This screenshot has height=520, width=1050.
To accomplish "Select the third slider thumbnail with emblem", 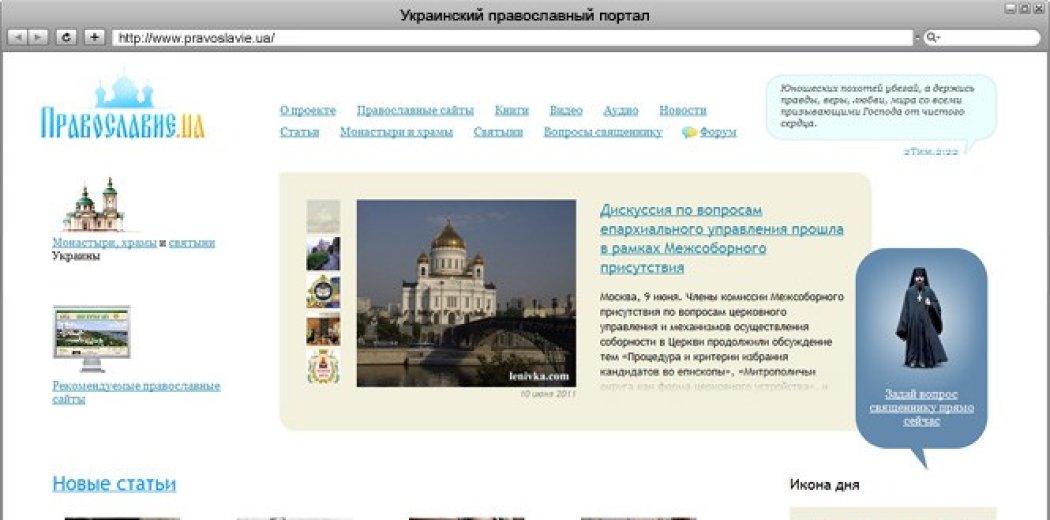I will (x=323, y=291).
